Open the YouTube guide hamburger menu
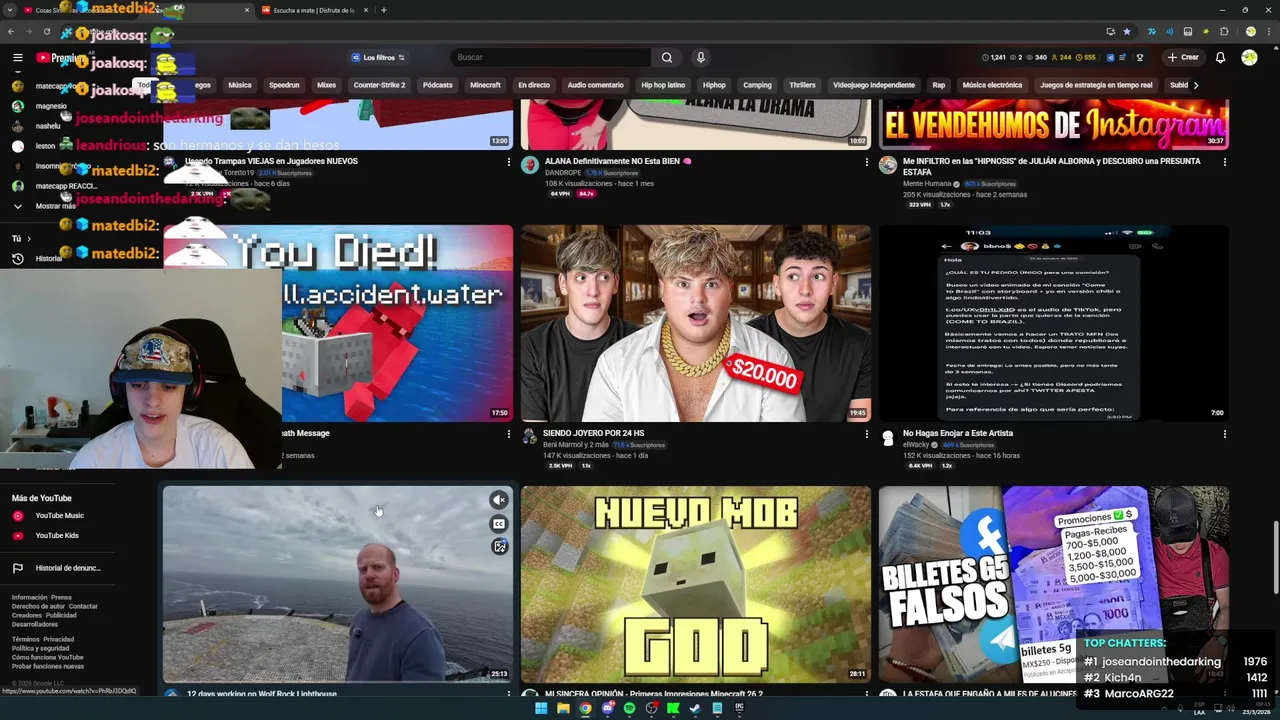 [x=18, y=58]
